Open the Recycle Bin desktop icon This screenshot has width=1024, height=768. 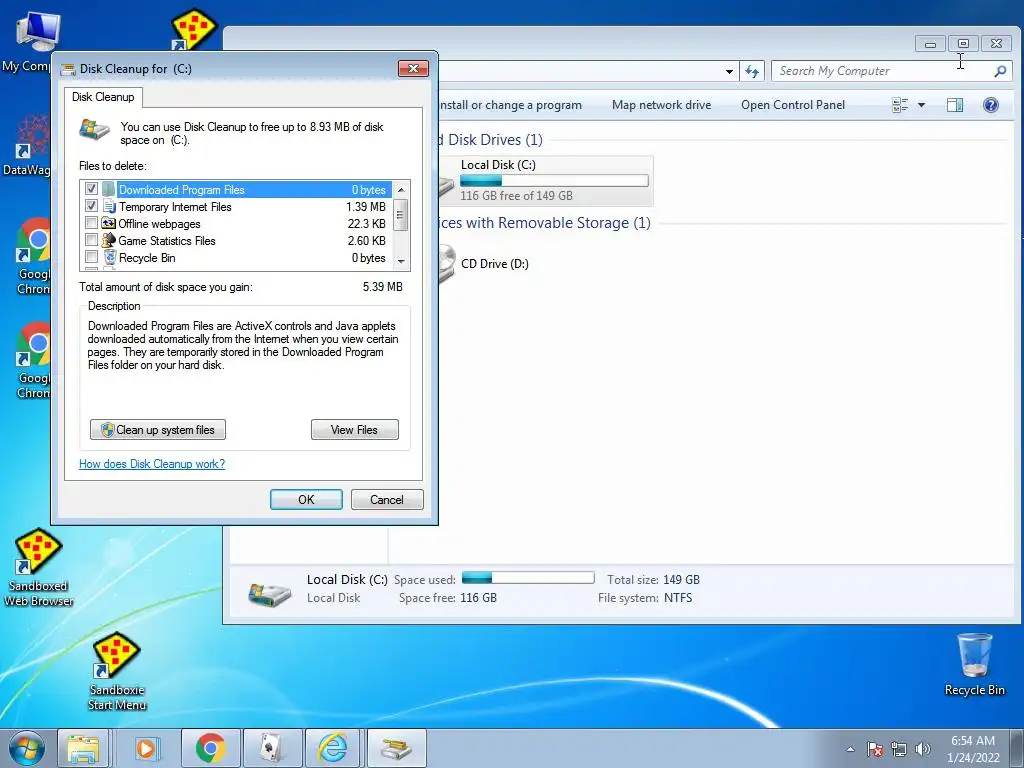pyautogui.click(x=974, y=664)
